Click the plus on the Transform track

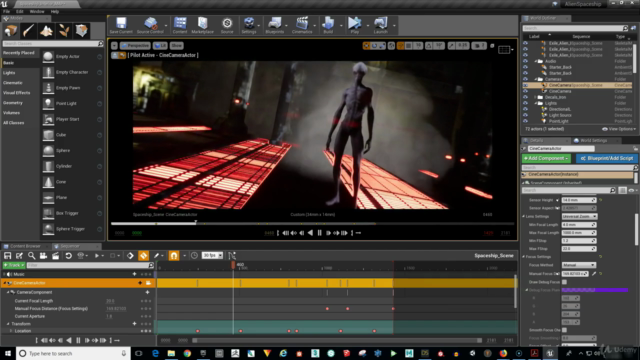click(134, 324)
